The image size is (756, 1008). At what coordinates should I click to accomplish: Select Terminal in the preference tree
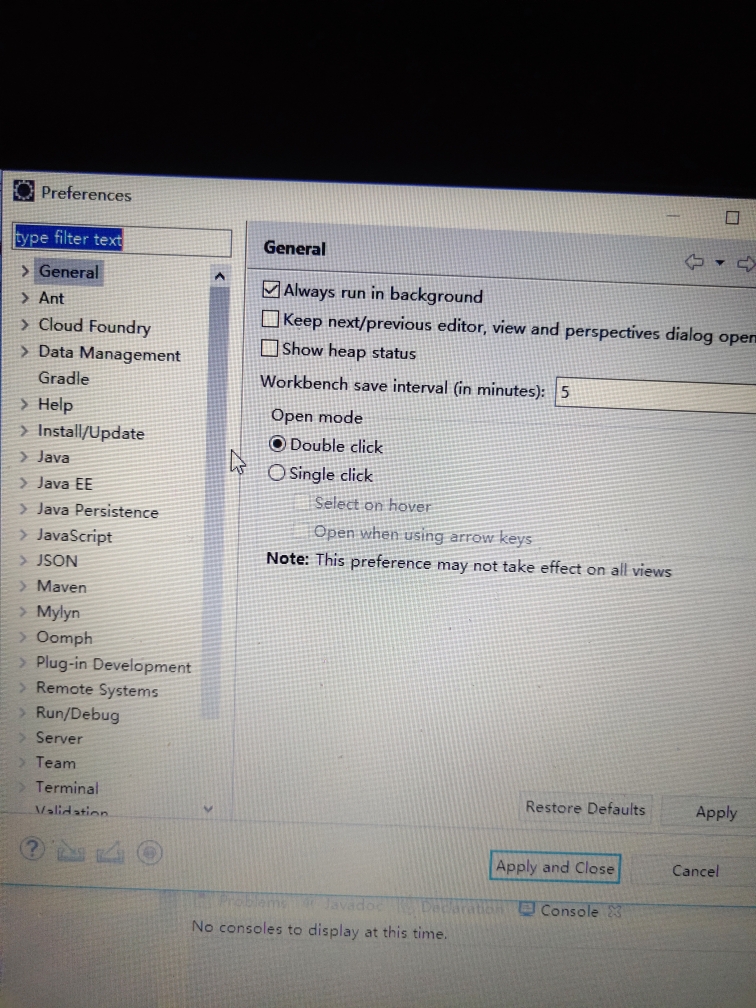67,788
